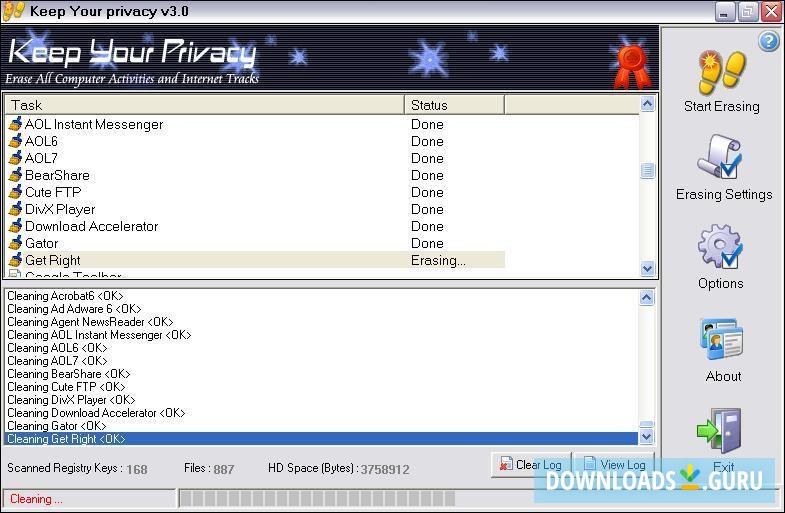Click the Clear Log button
This screenshot has width=785, height=513.
tap(531, 464)
